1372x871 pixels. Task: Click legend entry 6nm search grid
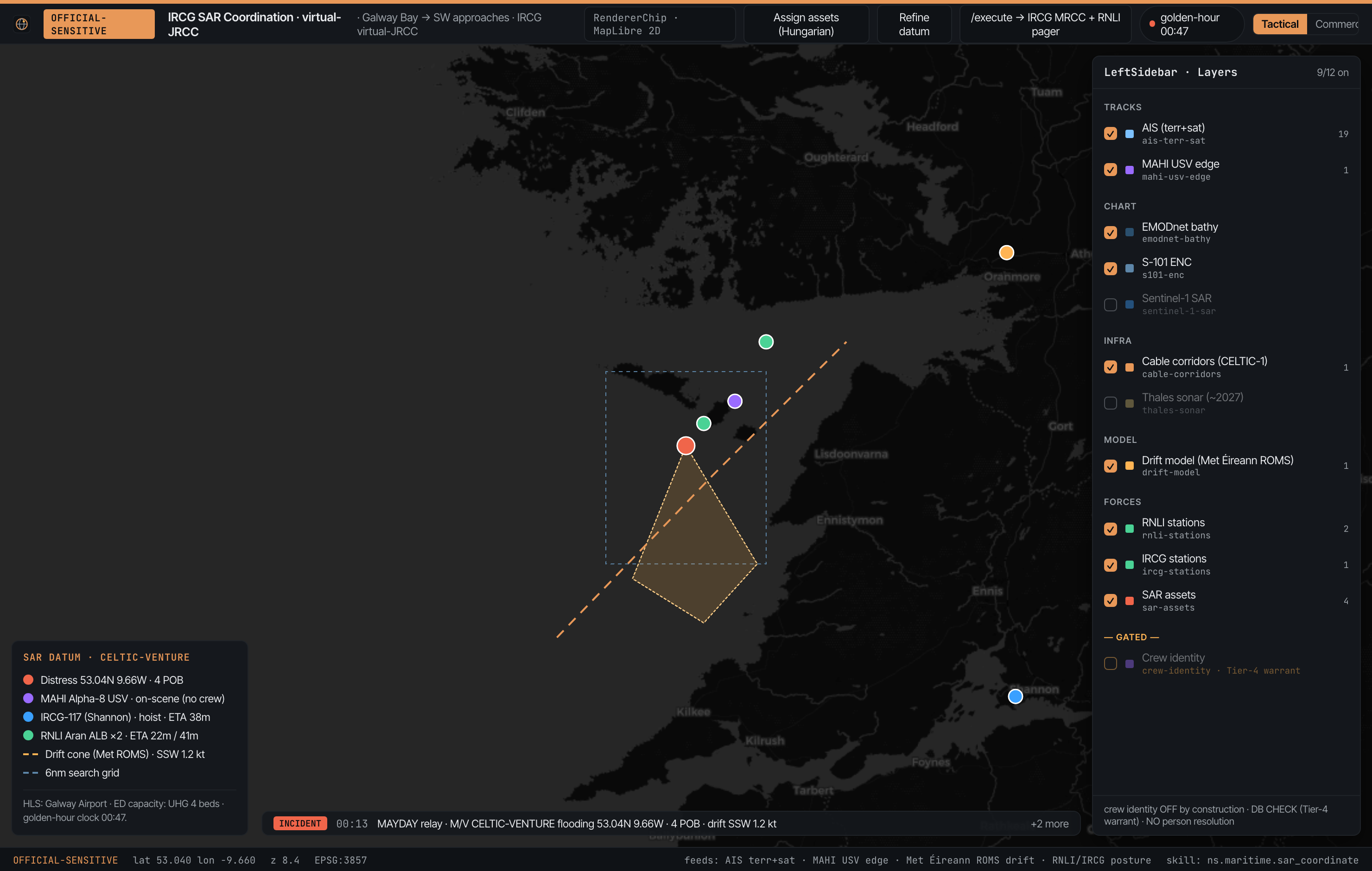70,773
